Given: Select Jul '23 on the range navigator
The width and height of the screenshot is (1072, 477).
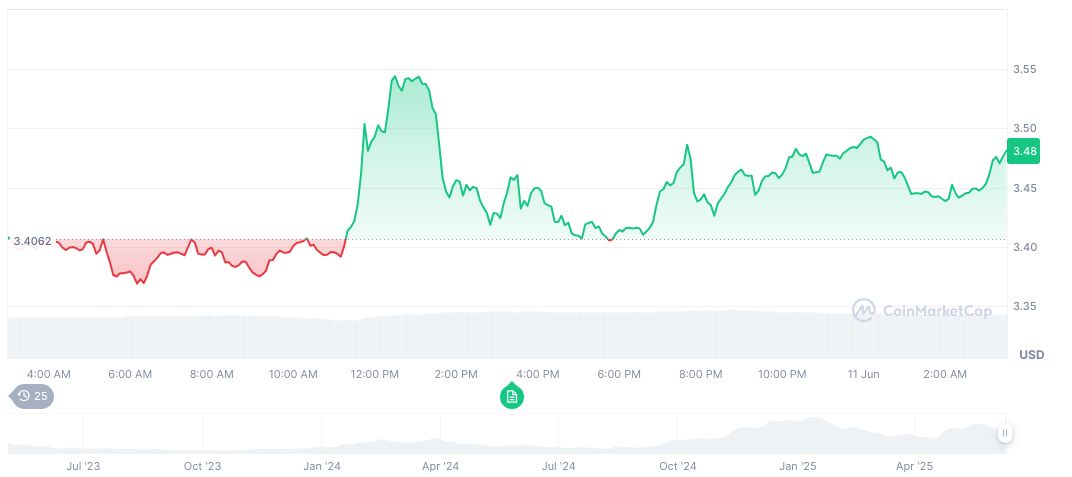Looking at the screenshot, I should pos(83,466).
